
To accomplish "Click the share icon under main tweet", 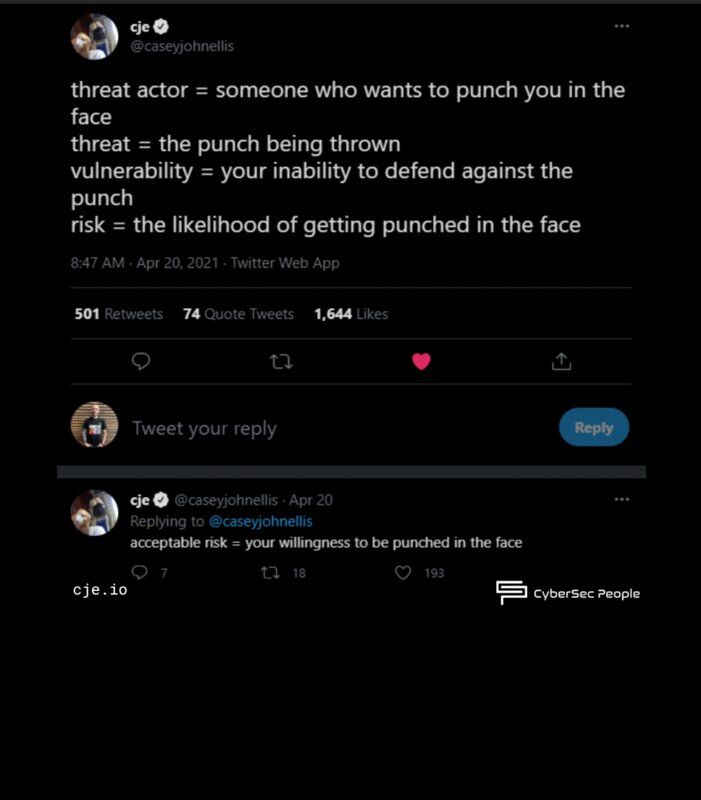I will click(561, 361).
